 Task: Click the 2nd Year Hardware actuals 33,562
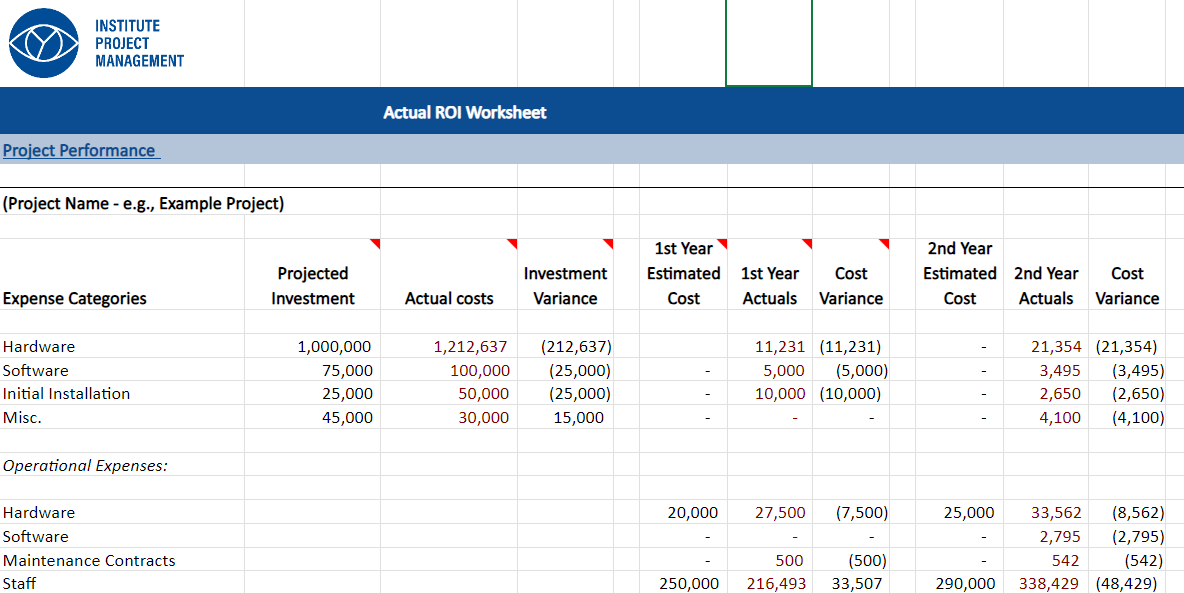point(1056,513)
